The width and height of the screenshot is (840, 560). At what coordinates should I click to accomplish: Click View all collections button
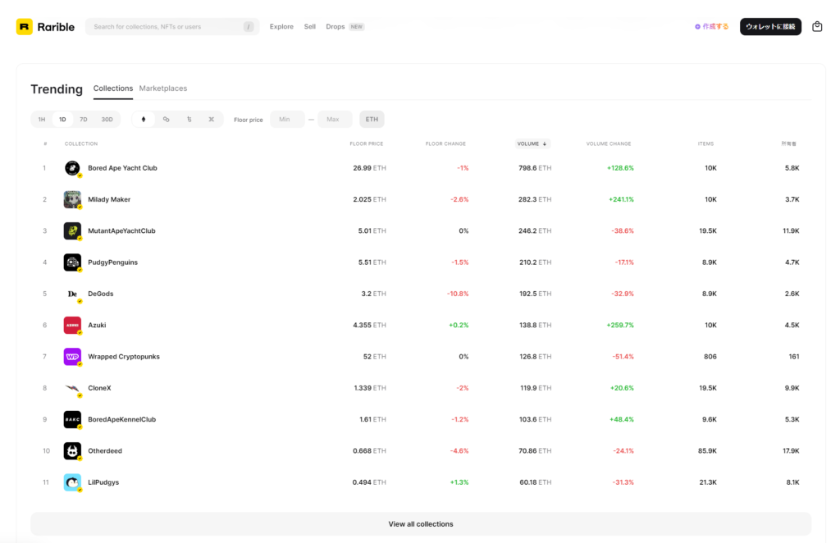point(421,524)
